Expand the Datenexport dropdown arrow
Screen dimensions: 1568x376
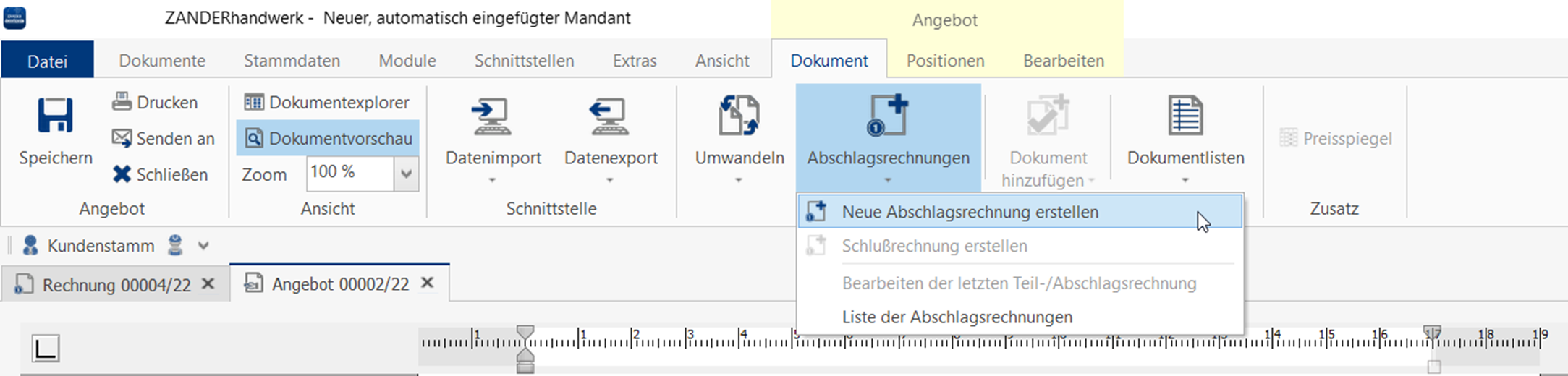pyautogui.click(x=610, y=180)
